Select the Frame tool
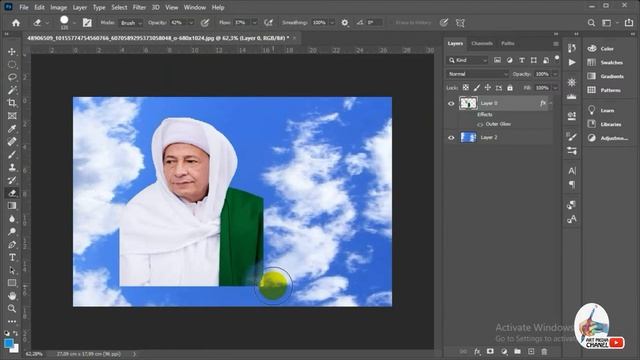Image resolution: width=640 pixels, height=360 pixels. point(12,116)
